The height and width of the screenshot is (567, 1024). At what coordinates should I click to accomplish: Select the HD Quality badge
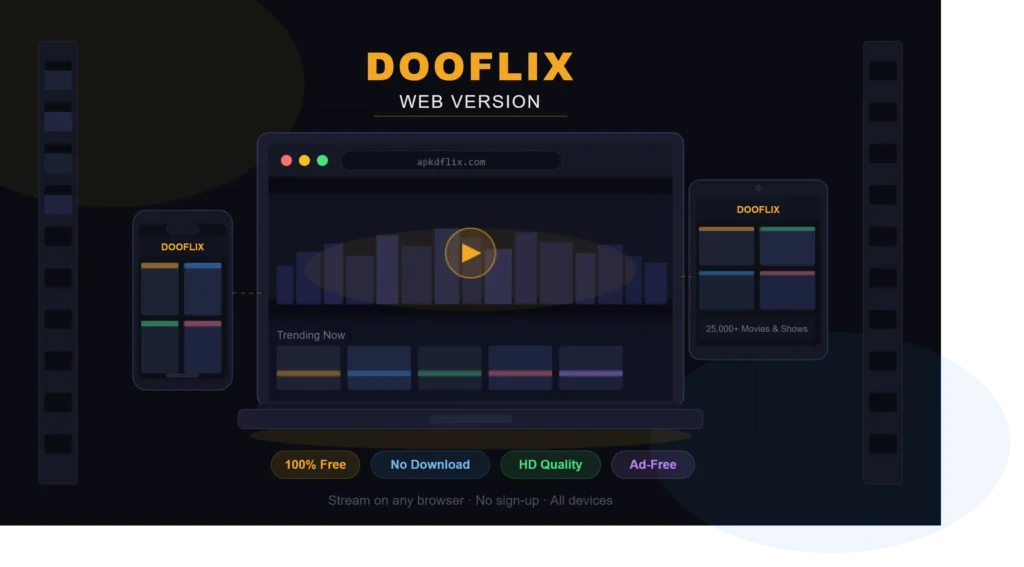click(551, 464)
